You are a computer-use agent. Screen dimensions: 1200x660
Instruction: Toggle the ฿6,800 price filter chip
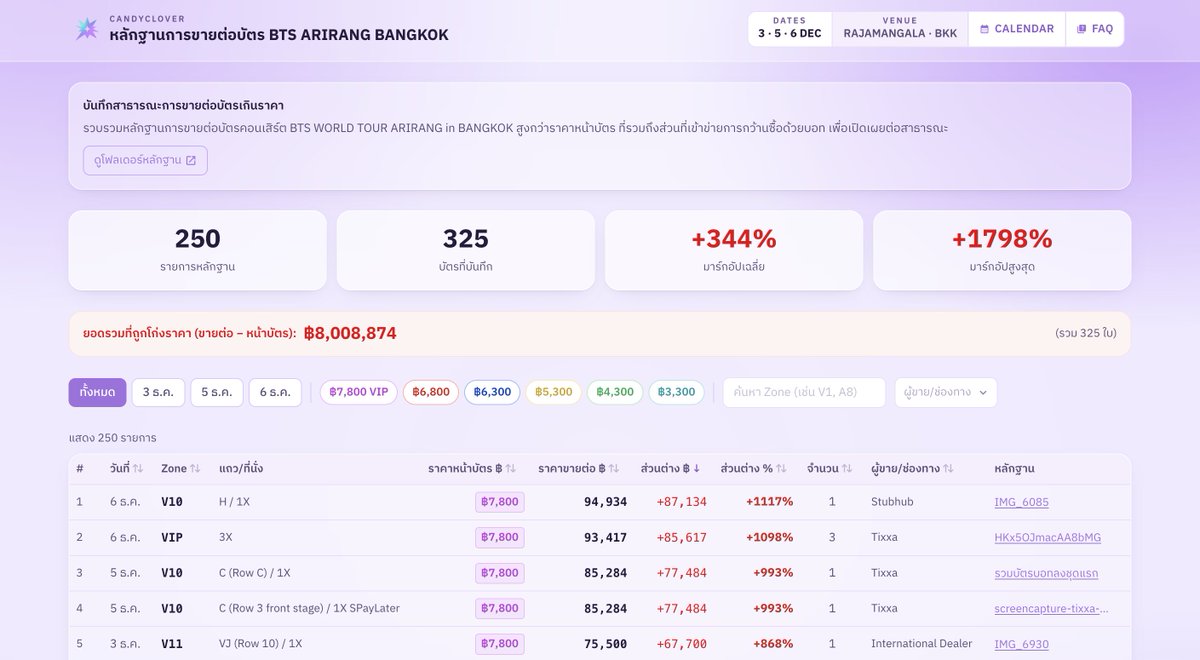point(431,392)
